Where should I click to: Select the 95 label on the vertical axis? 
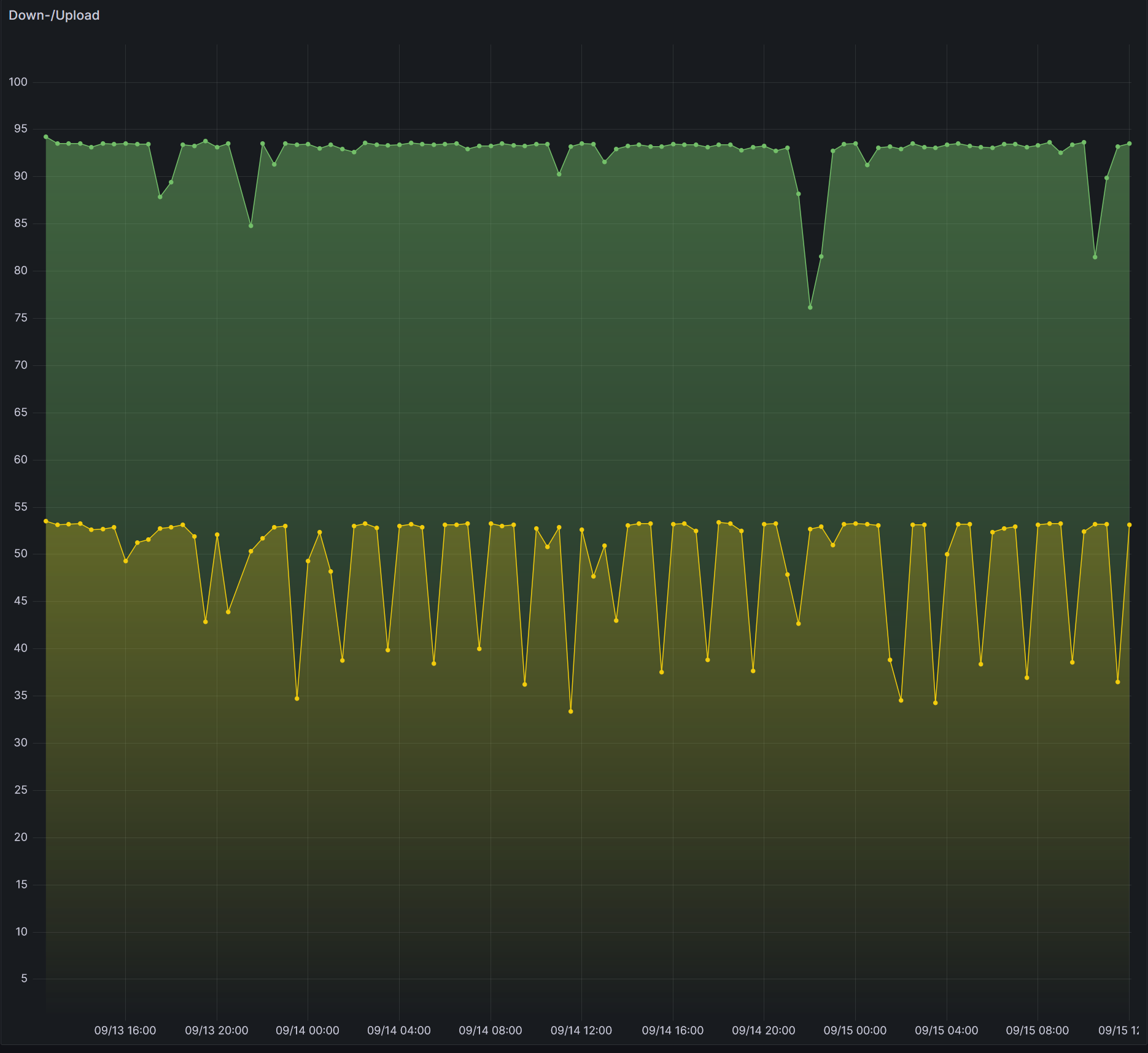click(x=21, y=129)
